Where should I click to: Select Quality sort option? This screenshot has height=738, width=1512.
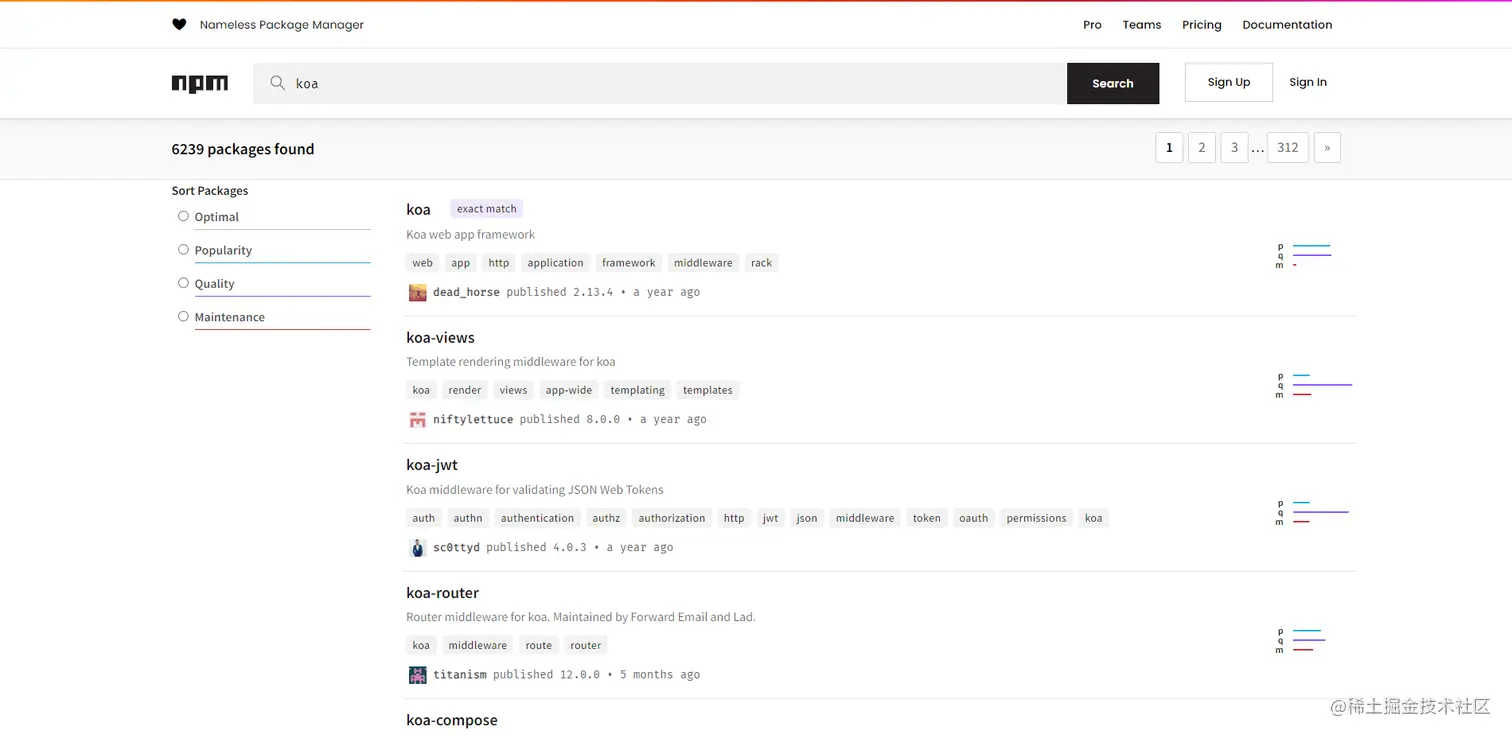183,283
